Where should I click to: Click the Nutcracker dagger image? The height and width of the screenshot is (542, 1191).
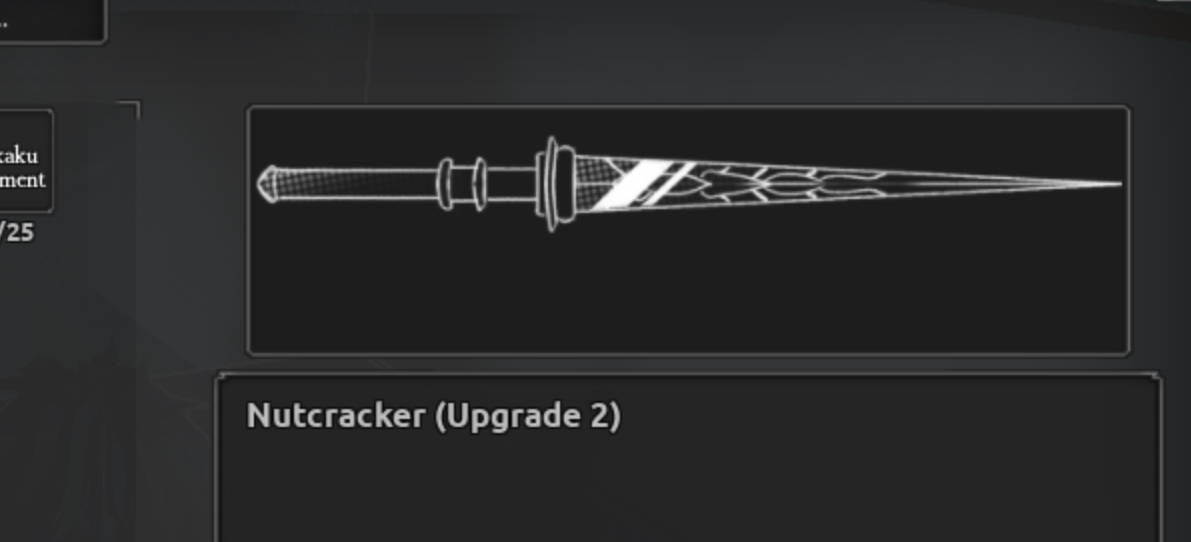(689, 184)
